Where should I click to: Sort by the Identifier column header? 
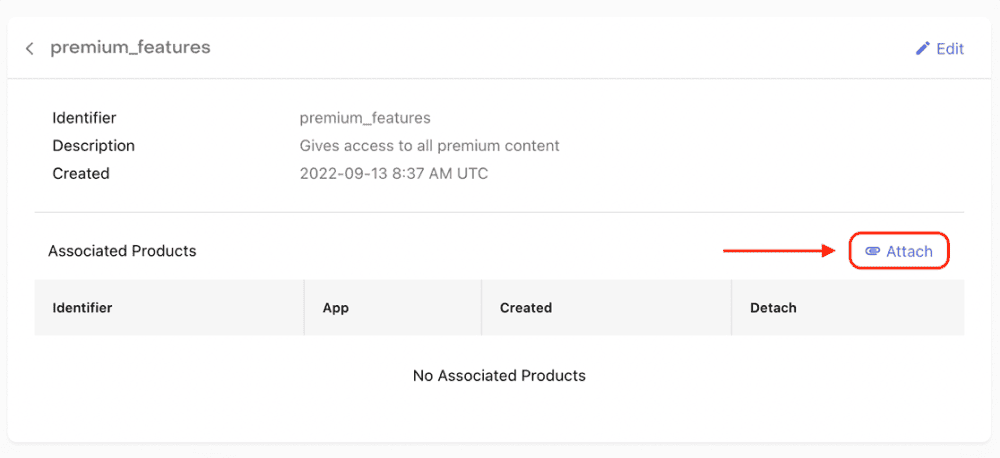click(82, 308)
